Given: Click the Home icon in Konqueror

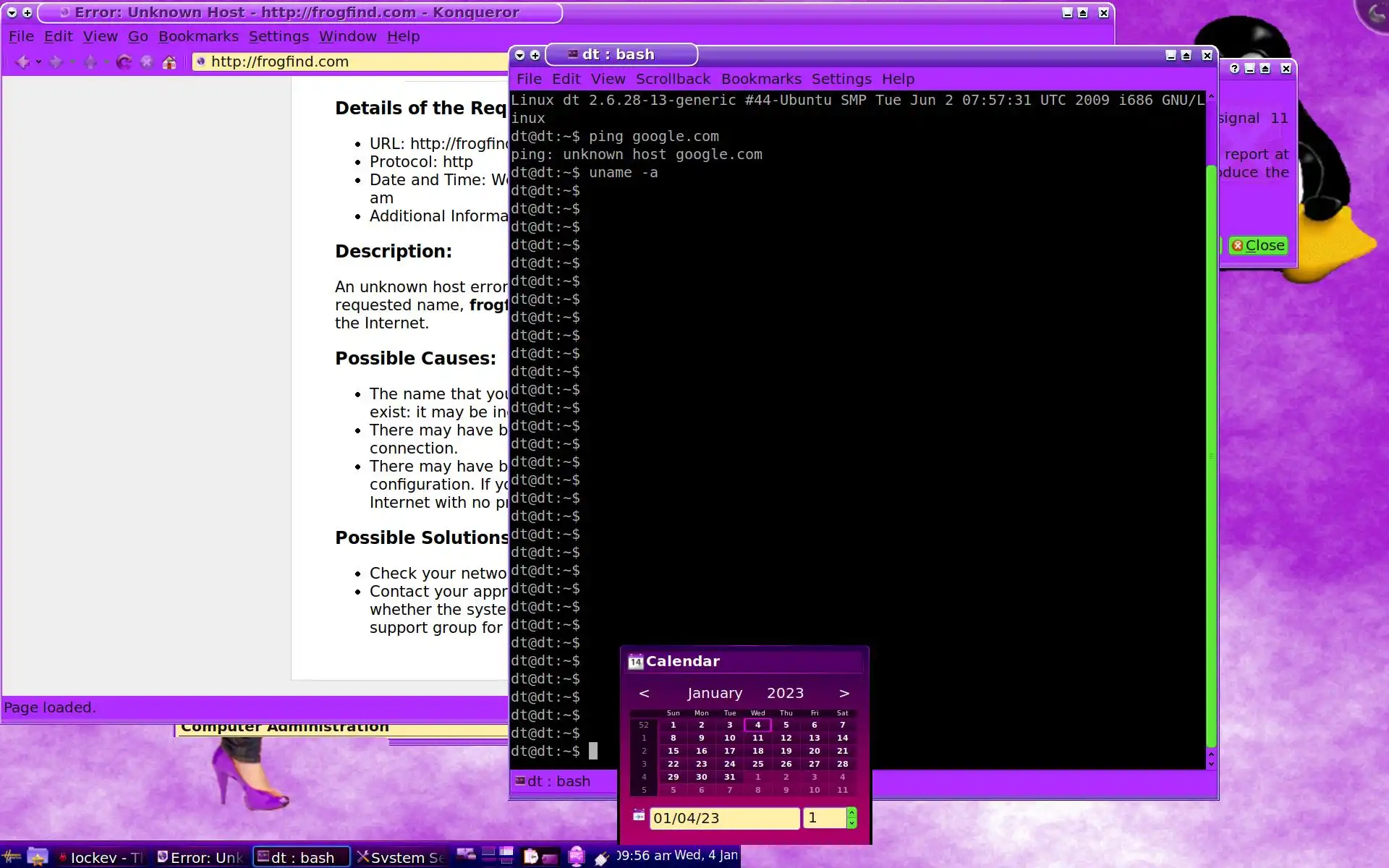Looking at the screenshot, I should (x=169, y=62).
